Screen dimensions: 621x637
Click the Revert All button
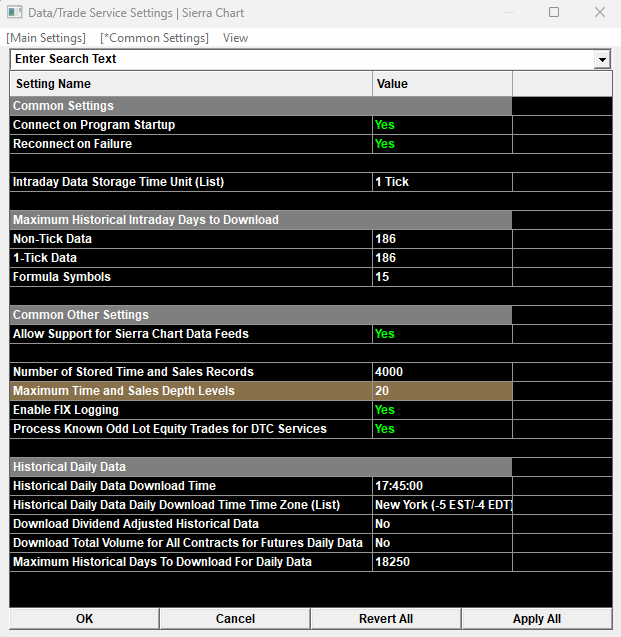386,619
